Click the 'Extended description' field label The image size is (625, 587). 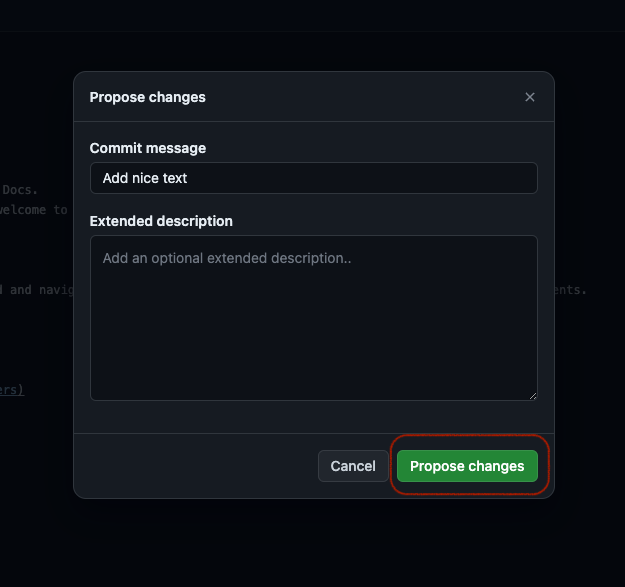[x=161, y=221]
